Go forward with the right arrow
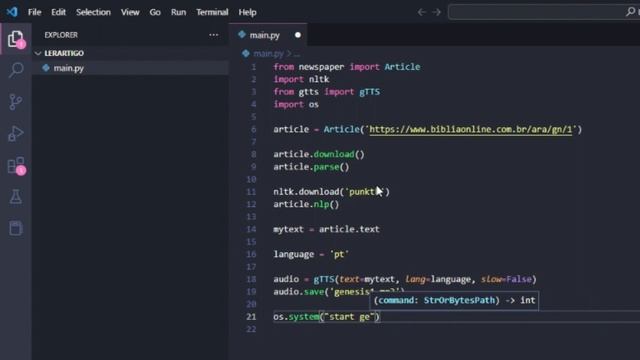Viewport: 640px width, 360px height. coord(436,12)
